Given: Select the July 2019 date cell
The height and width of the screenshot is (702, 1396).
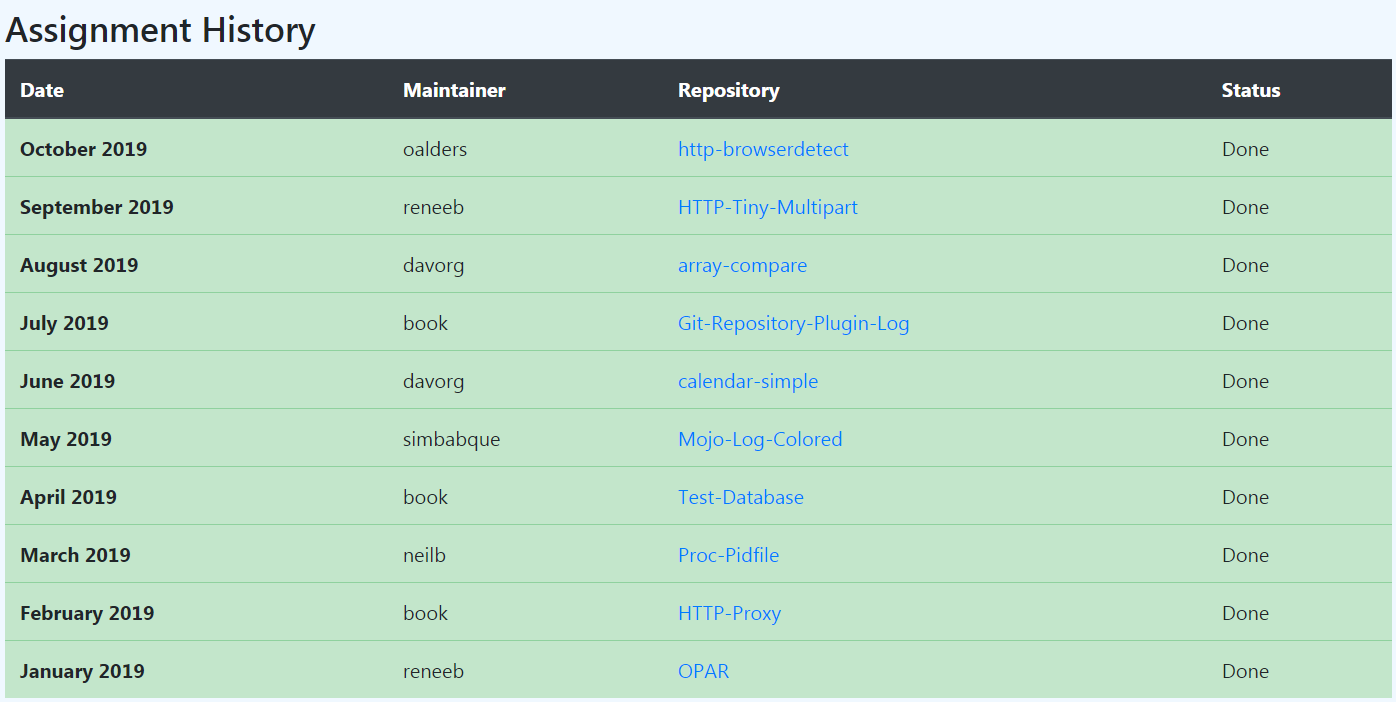Looking at the screenshot, I should point(64,323).
